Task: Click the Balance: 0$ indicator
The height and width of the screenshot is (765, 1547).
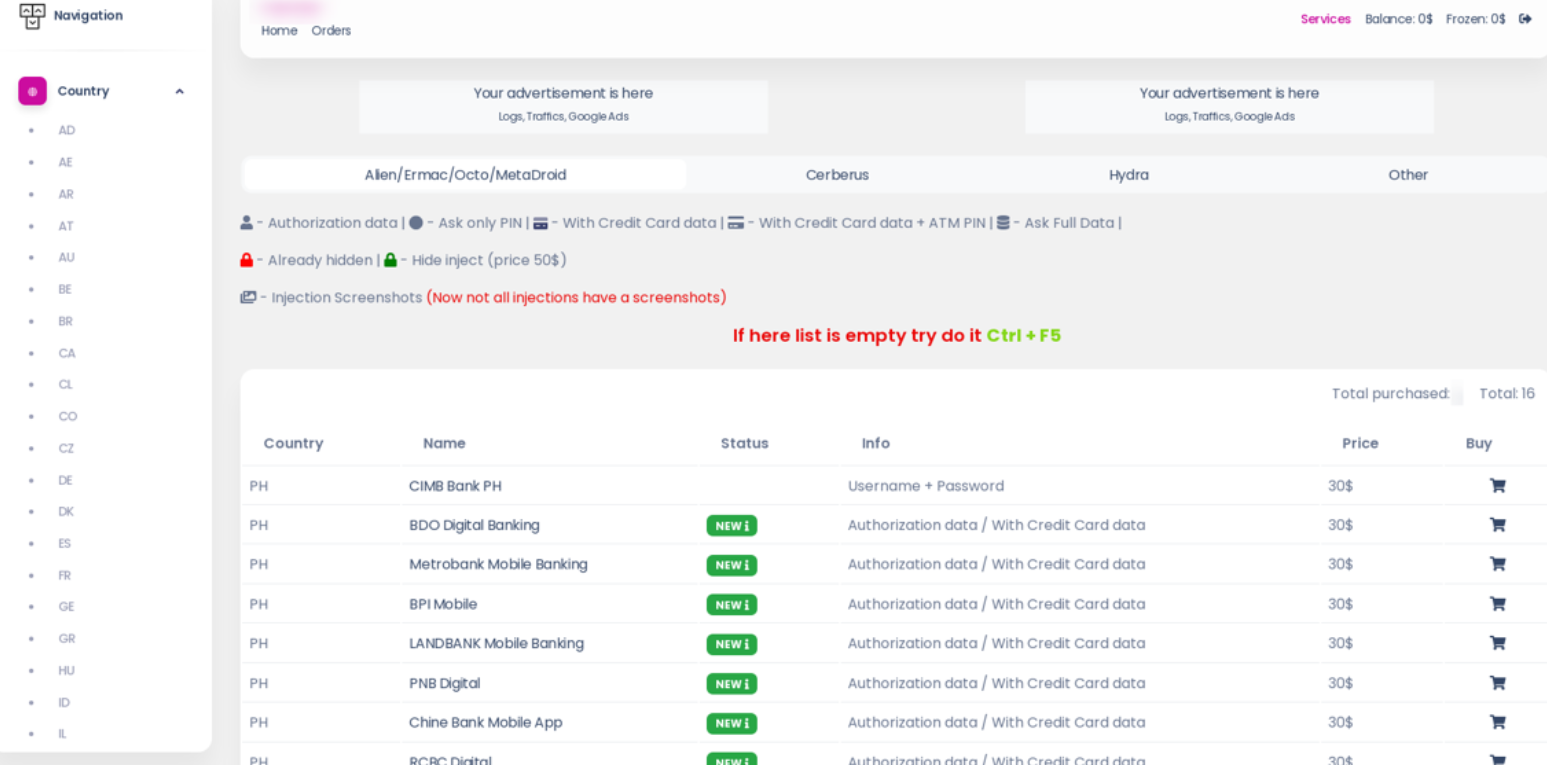Action: pyautogui.click(x=1399, y=19)
